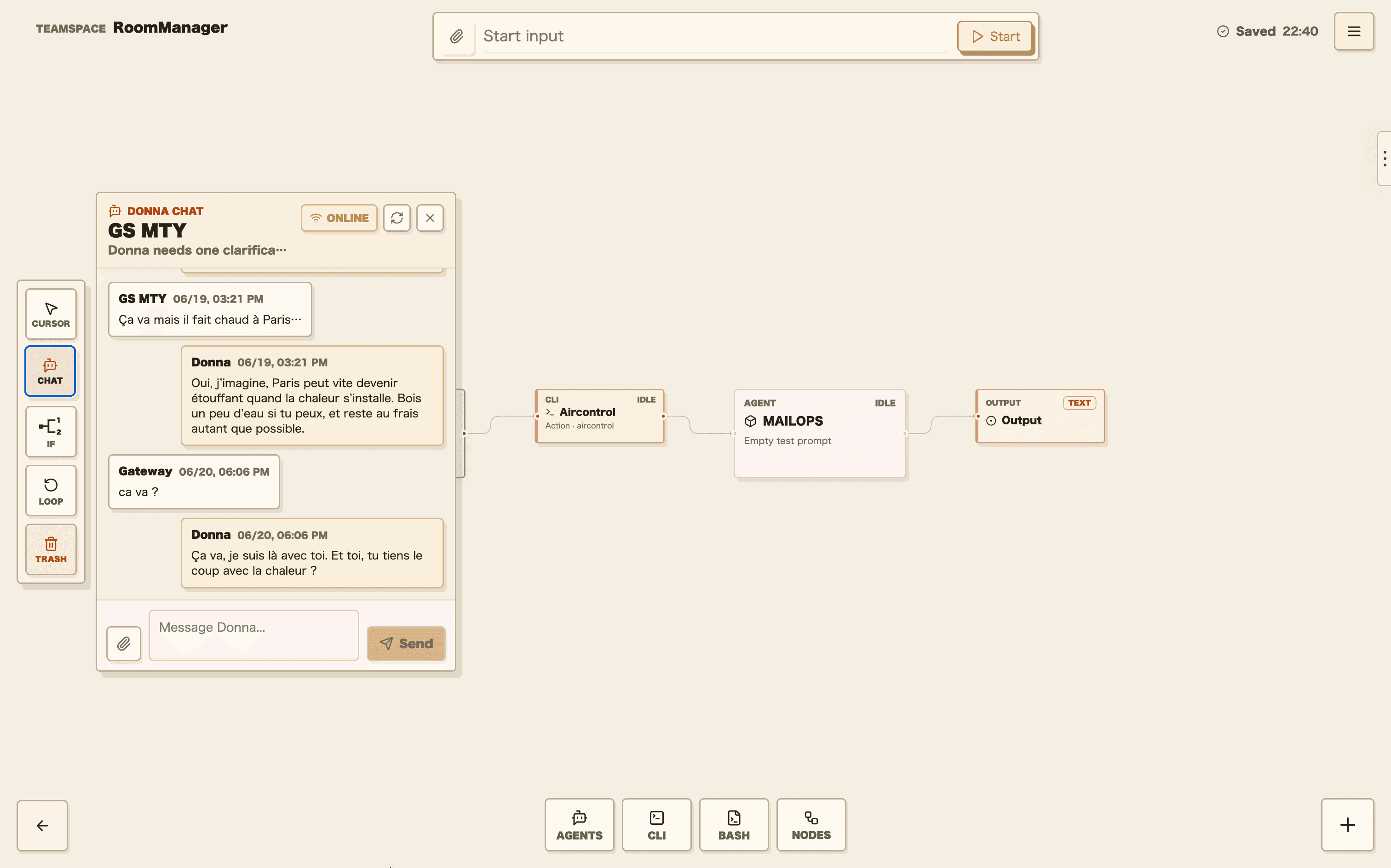Select the MAILOPS agent node

click(820, 434)
